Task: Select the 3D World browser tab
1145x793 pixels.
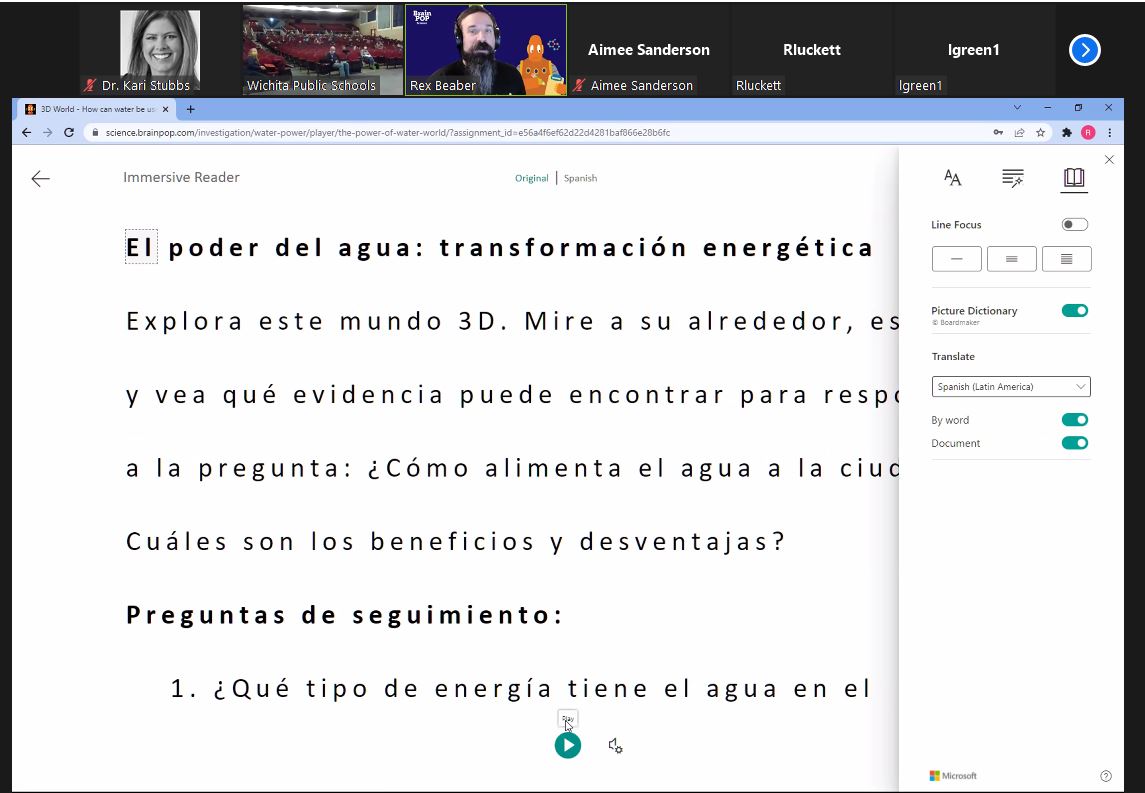Action: (x=97, y=109)
